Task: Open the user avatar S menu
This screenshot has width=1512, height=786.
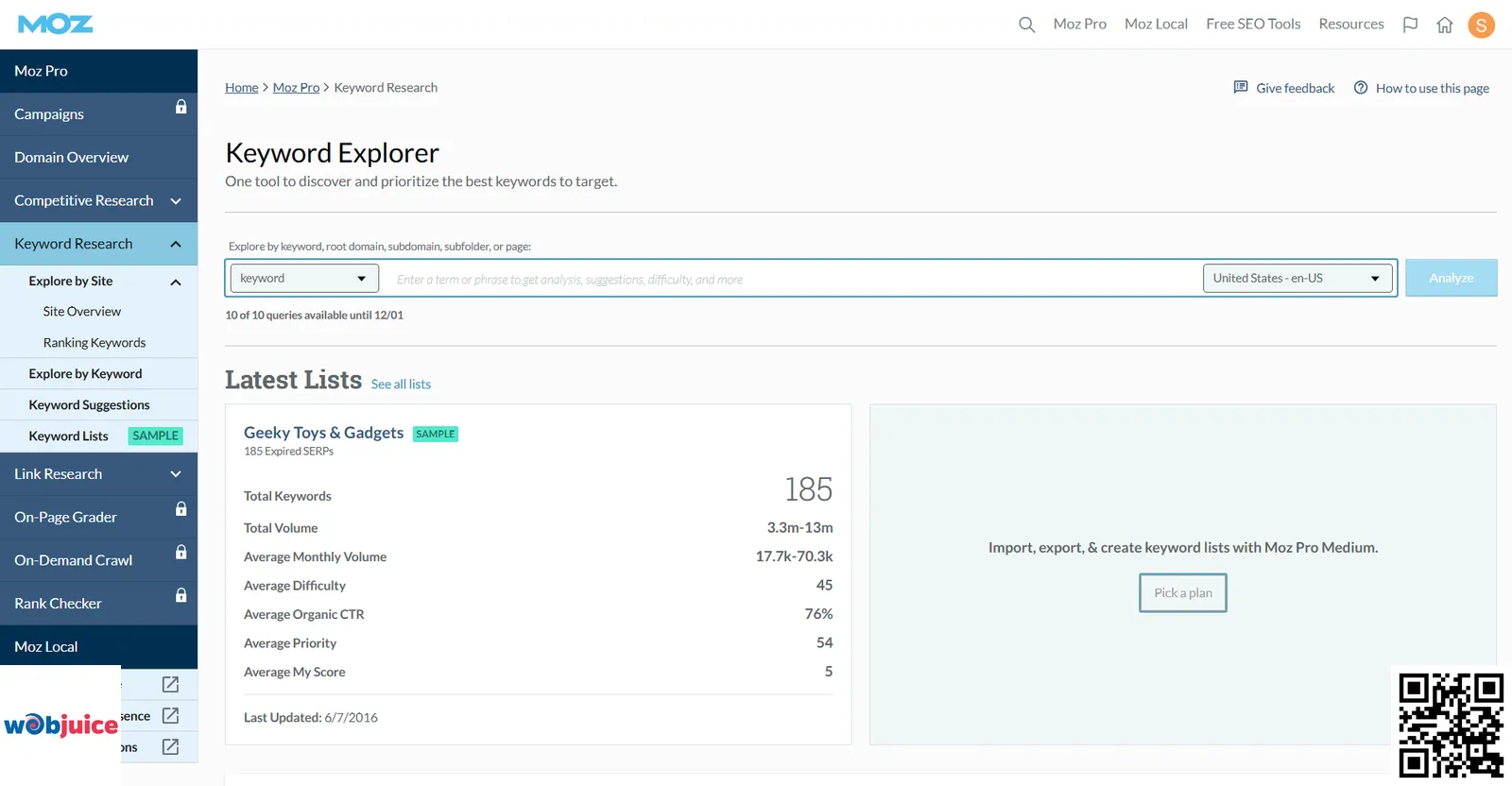Action: (1481, 25)
